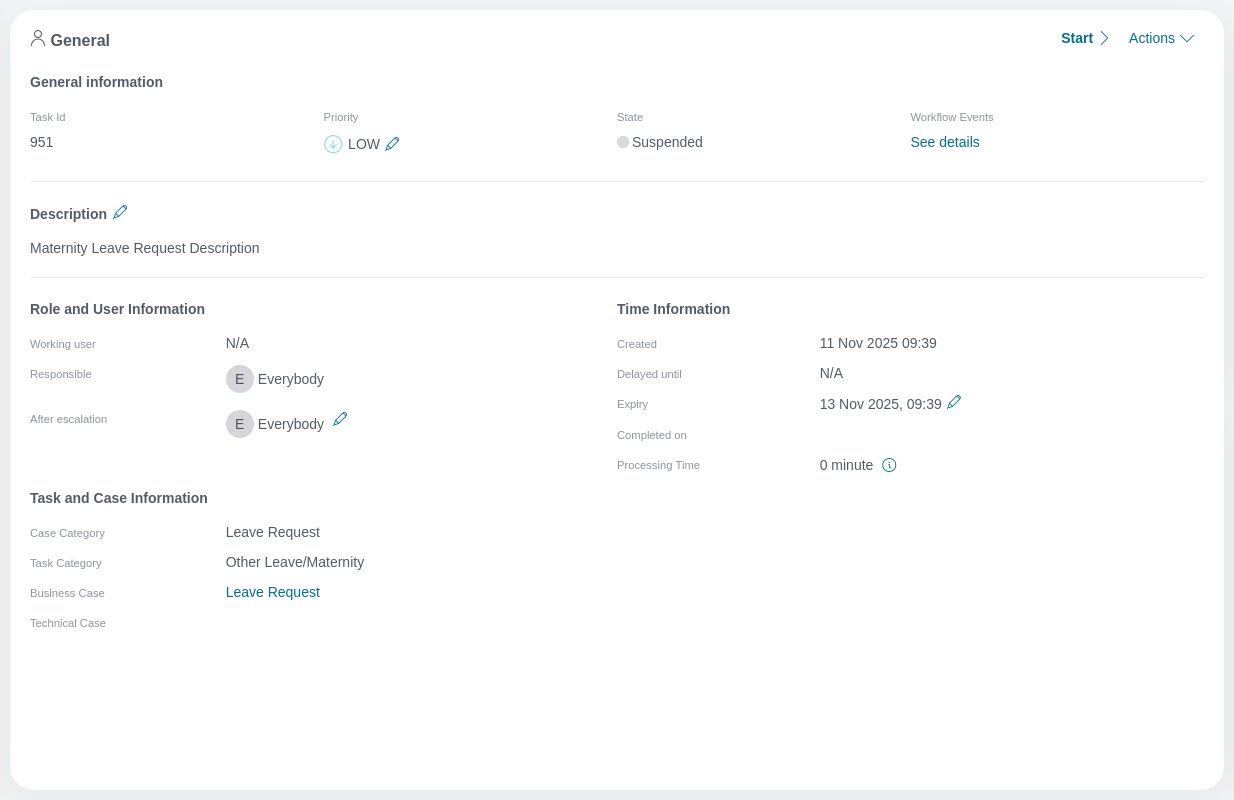Open Processing Time info icon

[889, 465]
